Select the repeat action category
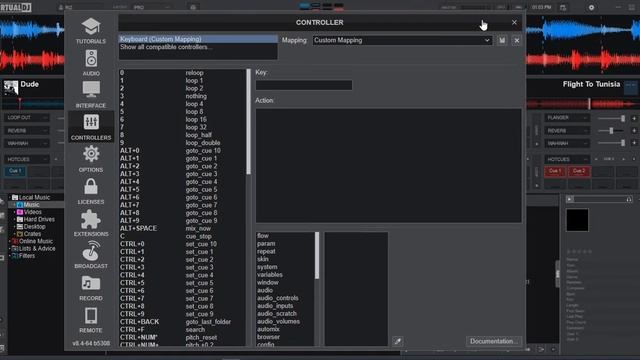 pos(285,251)
